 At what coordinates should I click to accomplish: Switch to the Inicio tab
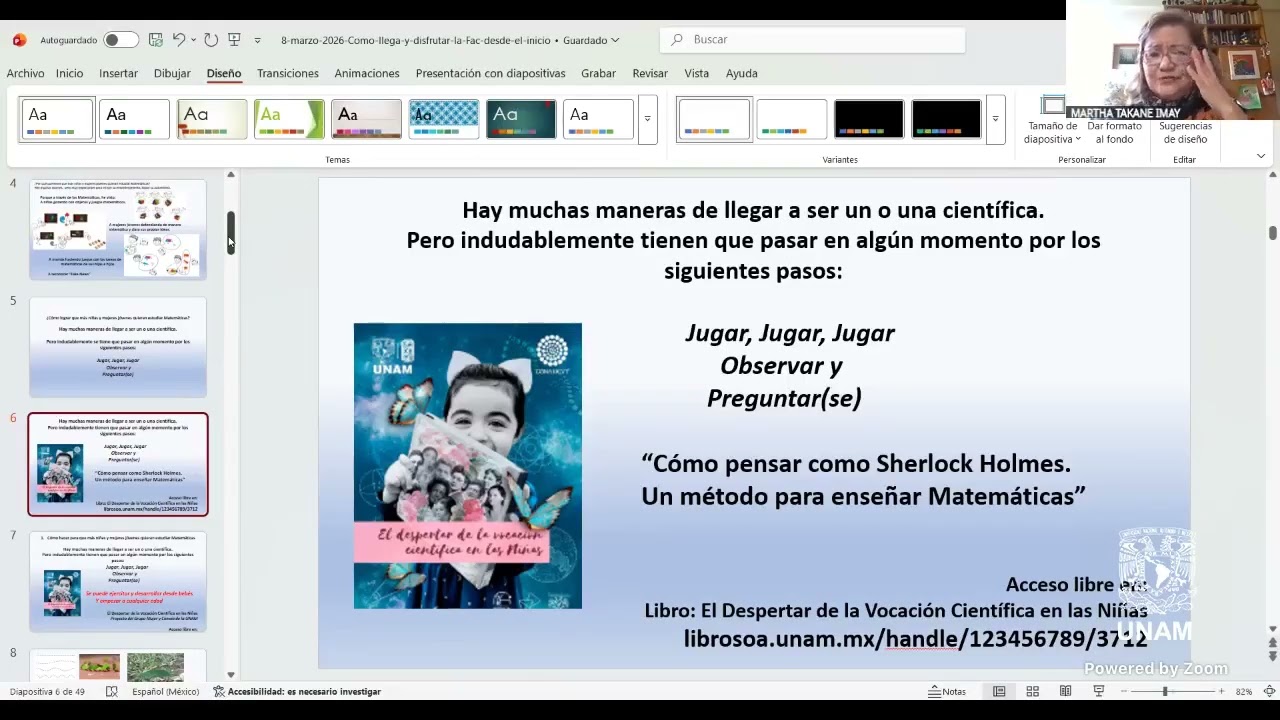click(x=69, y=73)
